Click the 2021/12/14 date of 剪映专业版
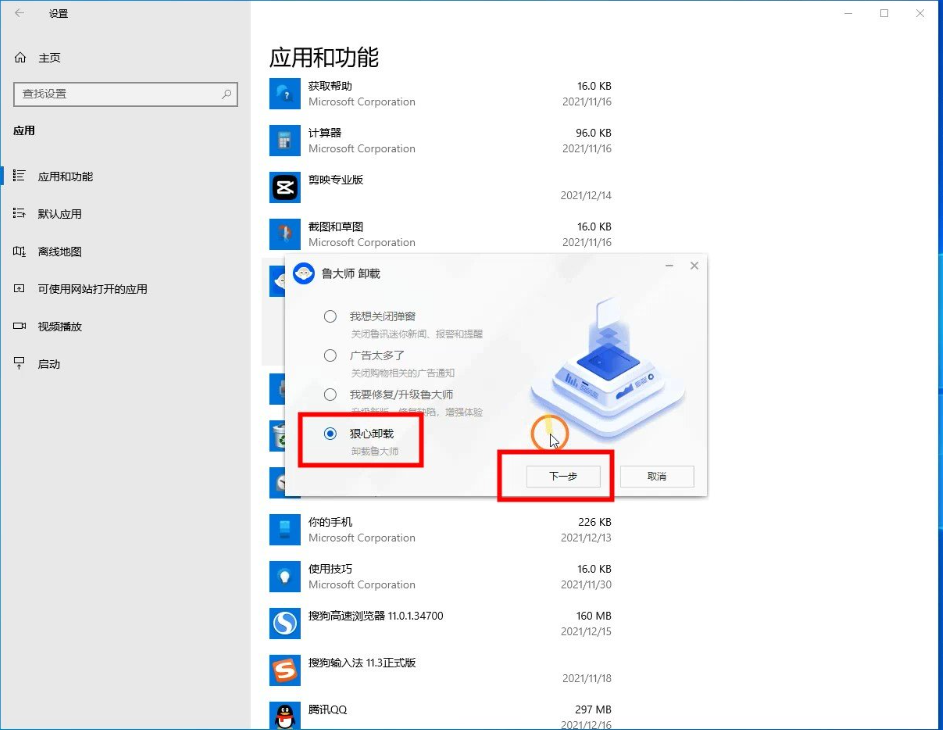Screen dimensions: 943x730 586,195
